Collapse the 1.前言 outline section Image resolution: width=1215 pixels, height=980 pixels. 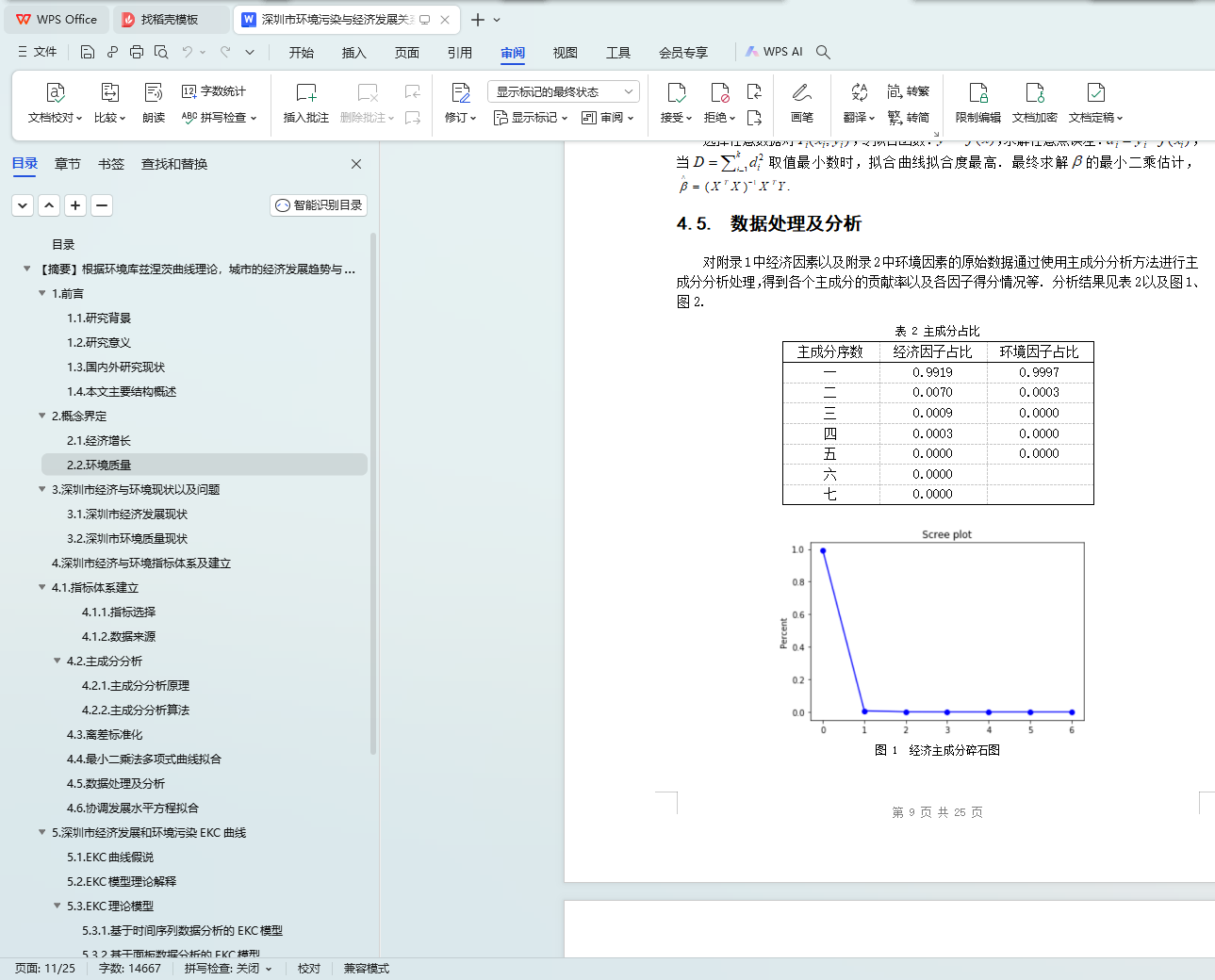click(x=41, y=294)
